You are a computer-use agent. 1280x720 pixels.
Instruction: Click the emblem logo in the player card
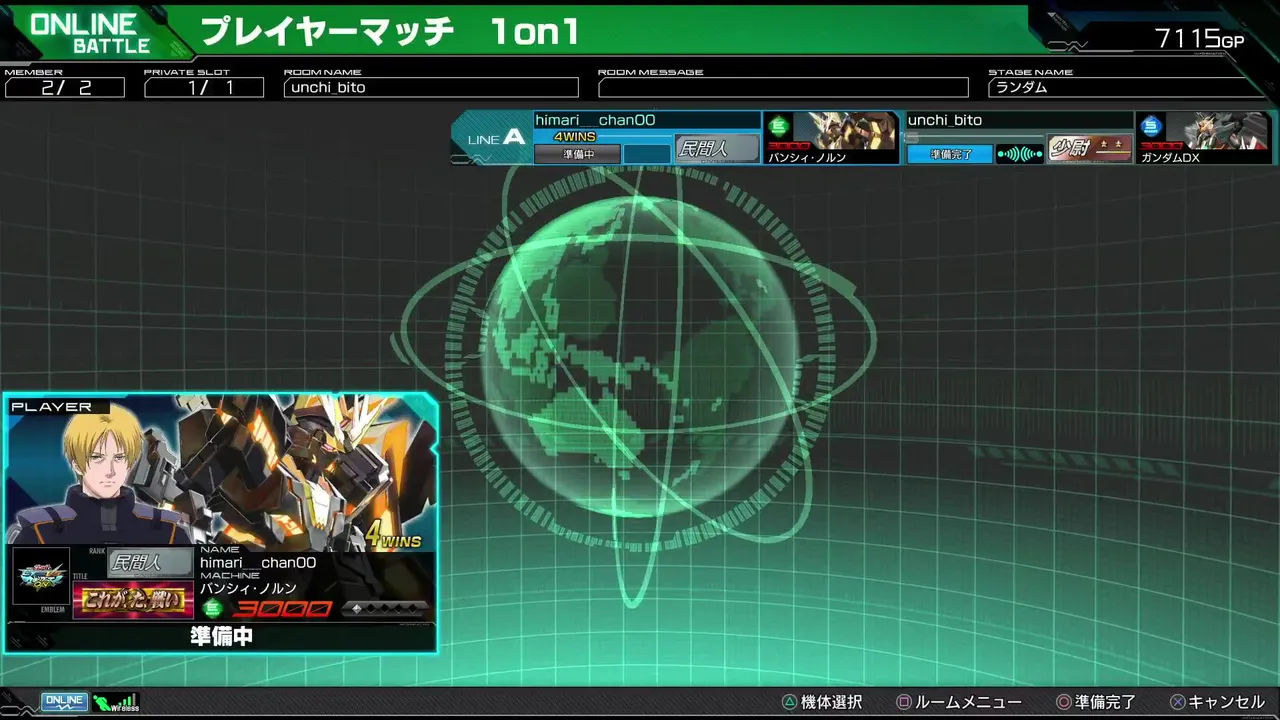point(41,576)
